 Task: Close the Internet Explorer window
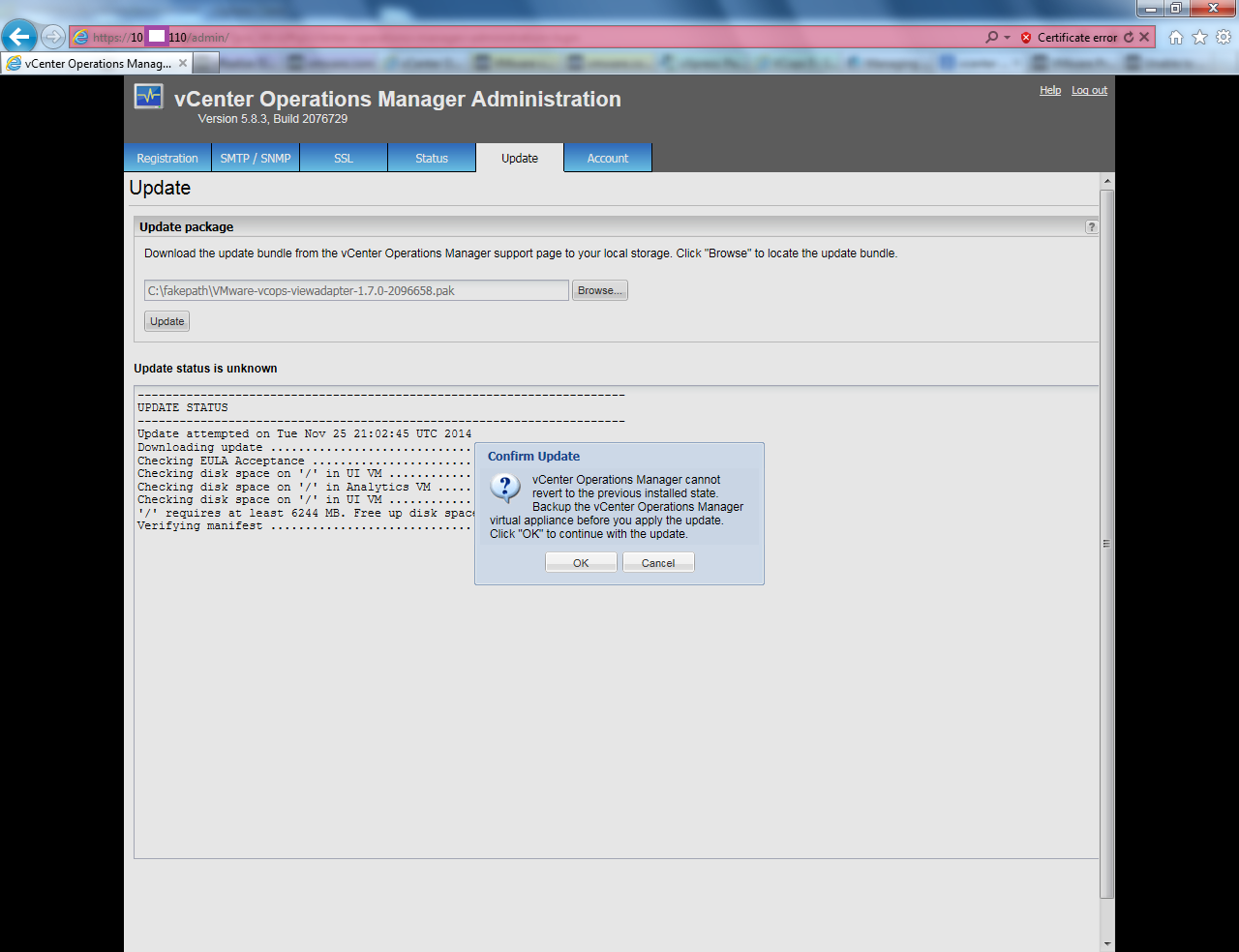[x=1213, y=9]
